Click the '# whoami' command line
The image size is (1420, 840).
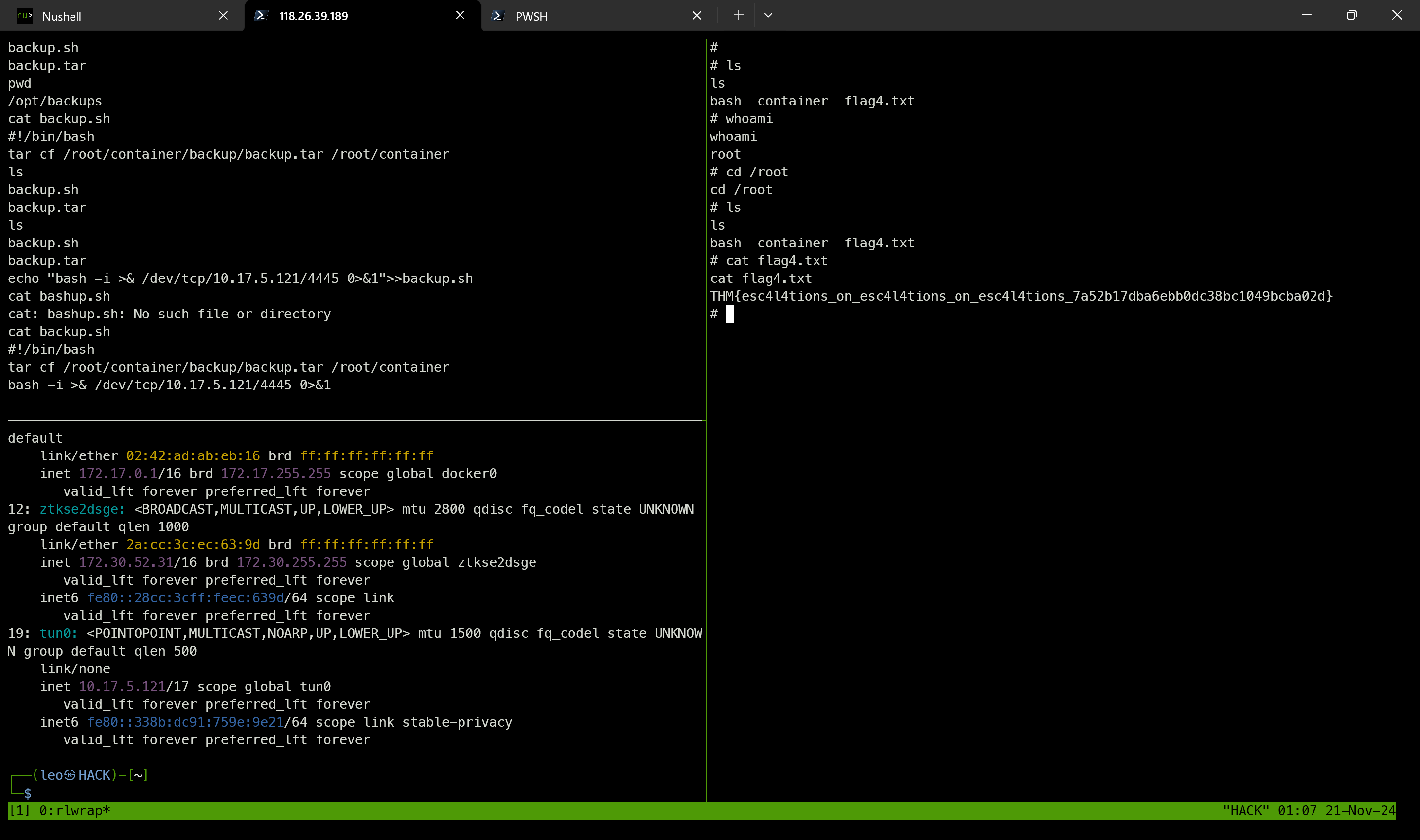pyautogui.click(x=741, y=119)
